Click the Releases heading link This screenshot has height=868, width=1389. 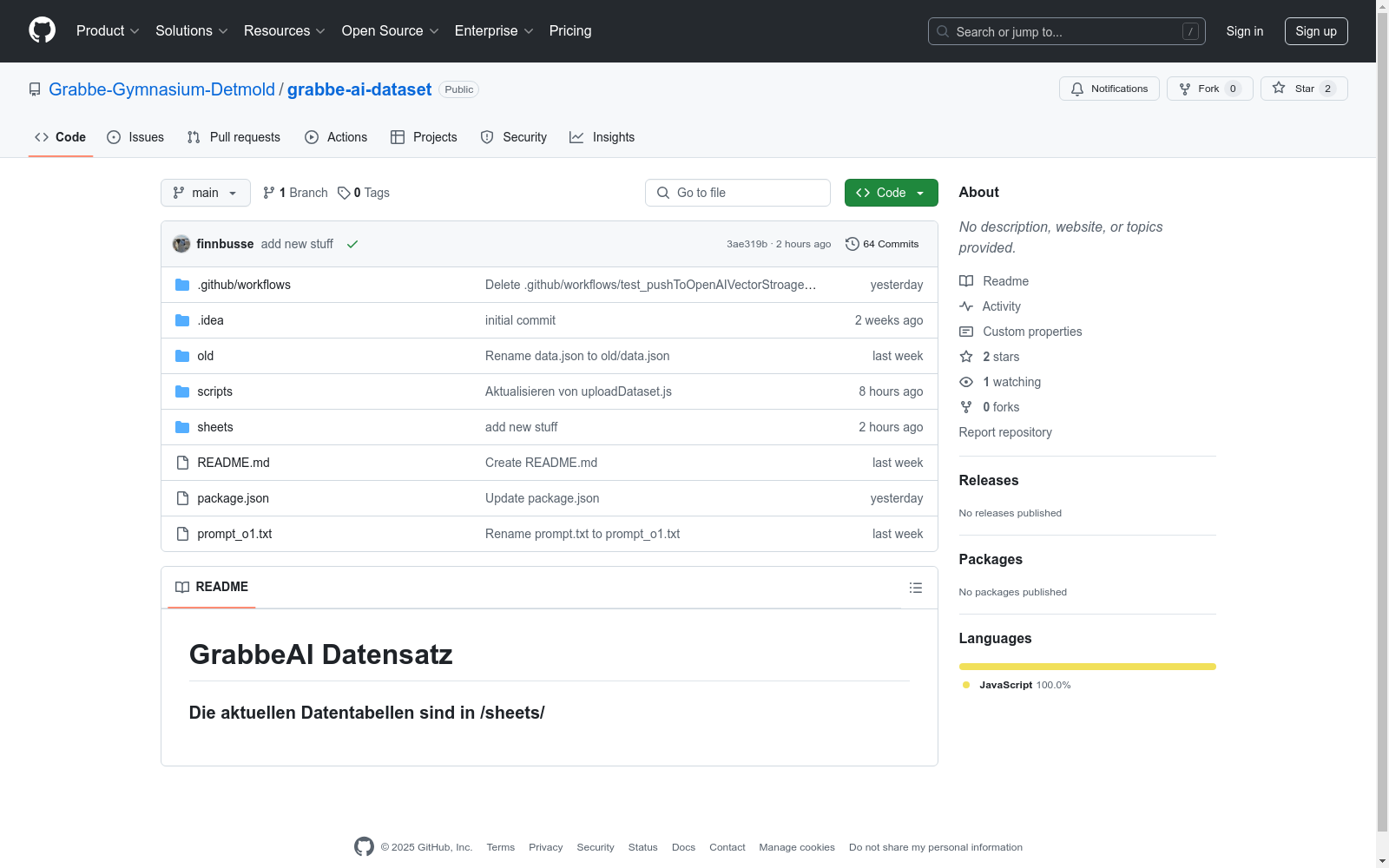(x=989, y=480)
